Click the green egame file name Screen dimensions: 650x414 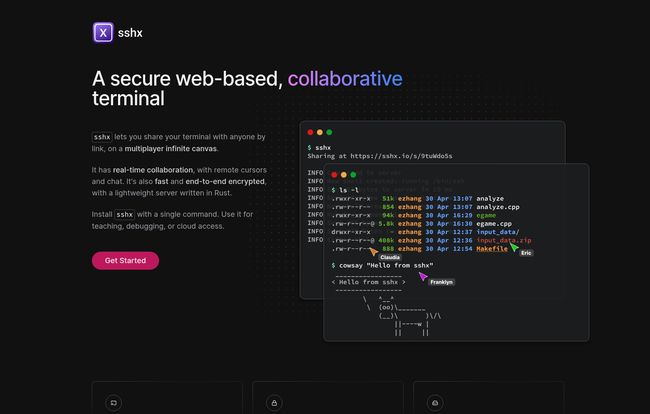(486, 215)
